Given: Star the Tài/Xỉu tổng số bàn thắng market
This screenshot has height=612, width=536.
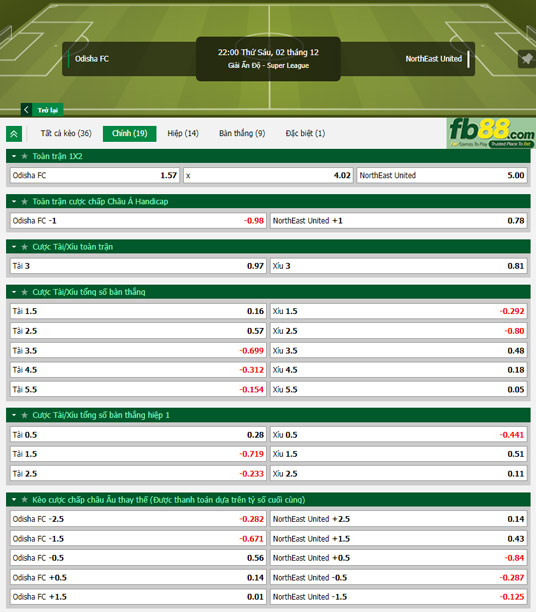Looking at the screenshot, I should tap(25, 292).
